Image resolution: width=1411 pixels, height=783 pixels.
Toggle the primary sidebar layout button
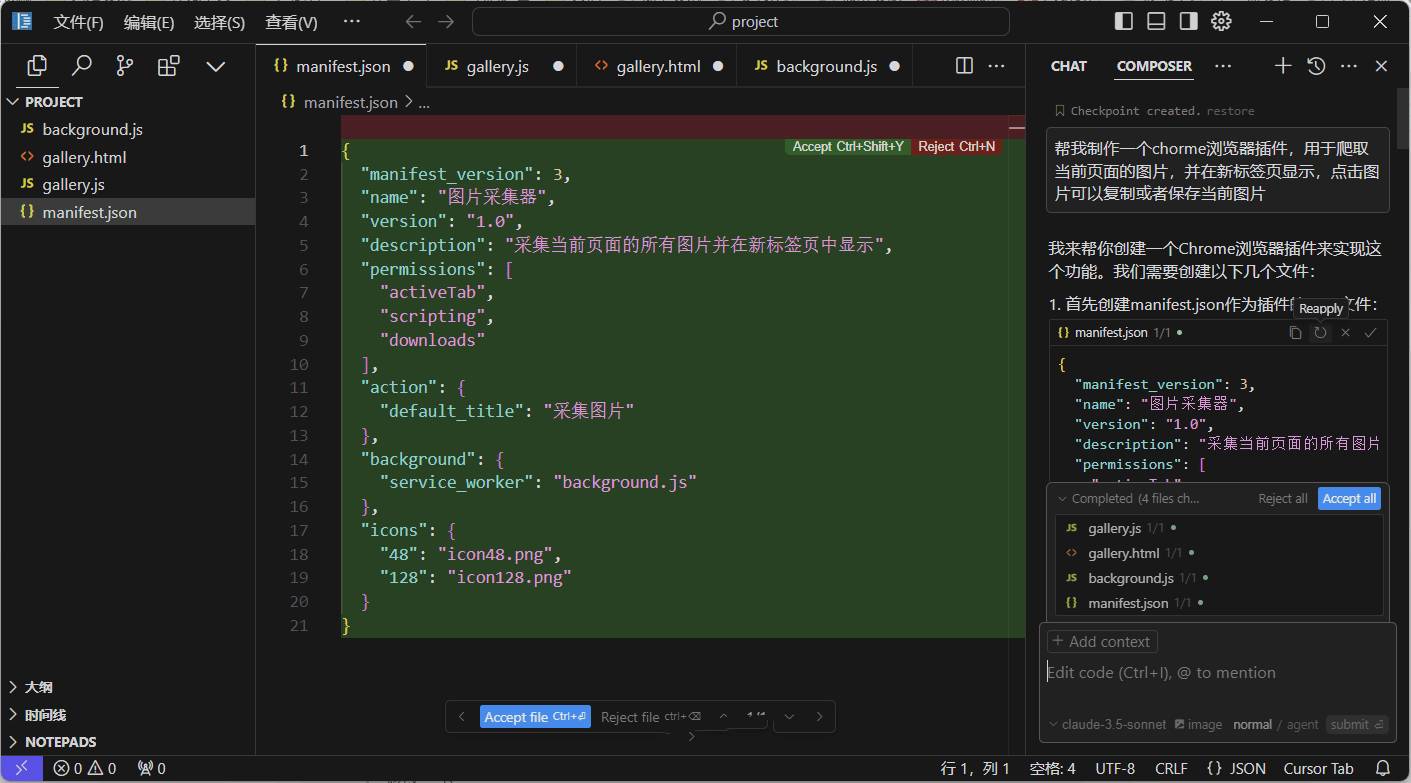click(1124, 21)
